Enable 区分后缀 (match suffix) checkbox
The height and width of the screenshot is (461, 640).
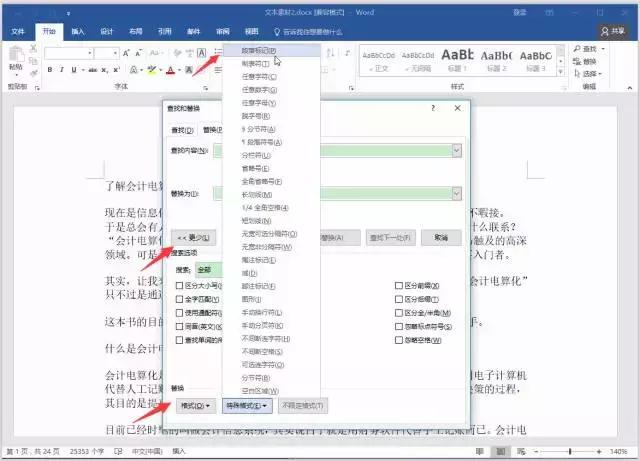pyautogui.click(x=399, y=299)
